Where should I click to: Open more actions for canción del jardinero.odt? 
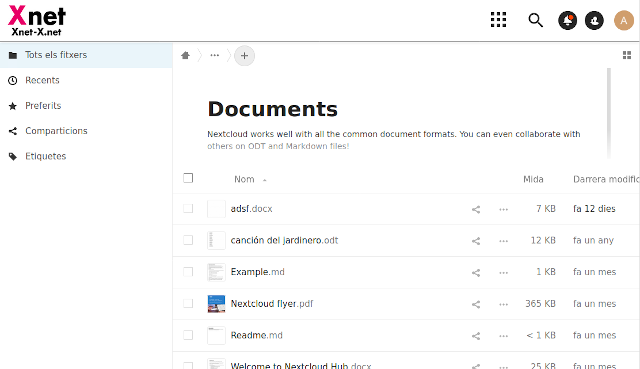point(504,241)
